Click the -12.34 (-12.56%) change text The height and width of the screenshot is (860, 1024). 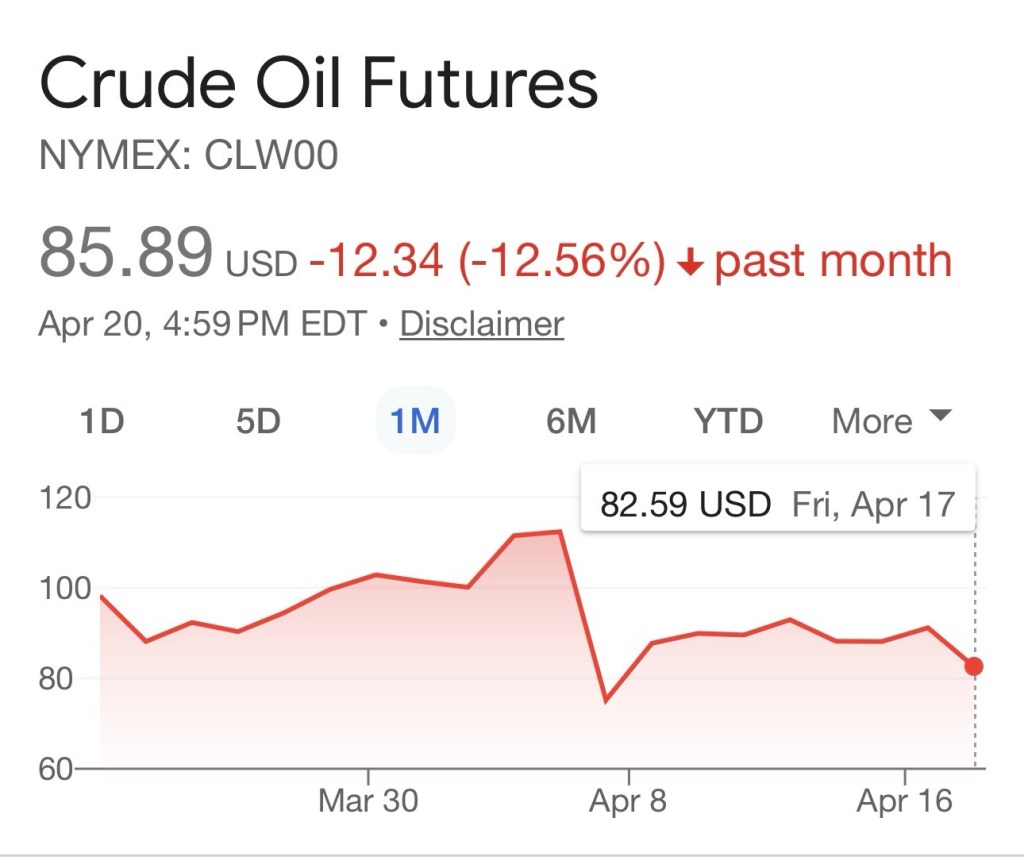coord(487,261)
